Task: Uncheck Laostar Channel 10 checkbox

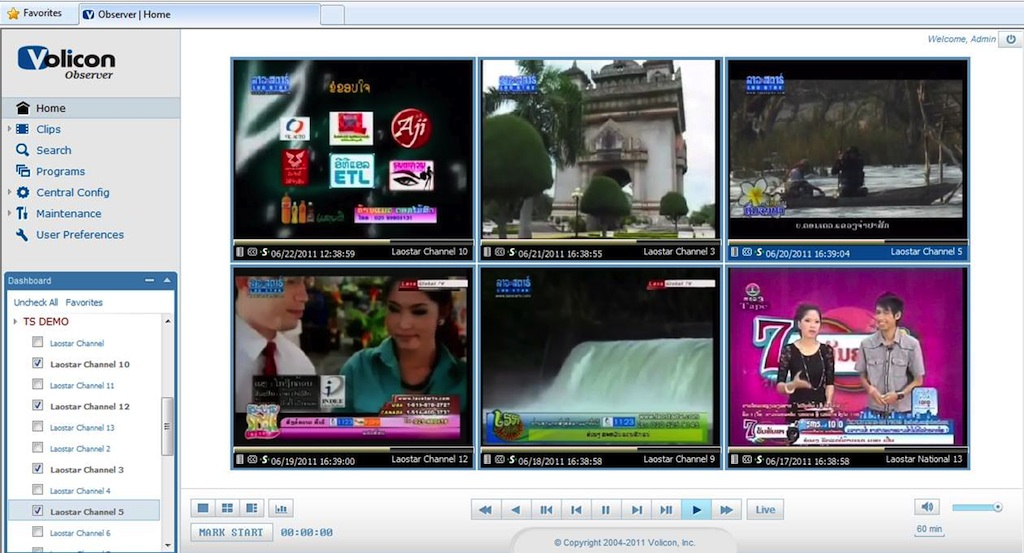Action: click(38, 363)
